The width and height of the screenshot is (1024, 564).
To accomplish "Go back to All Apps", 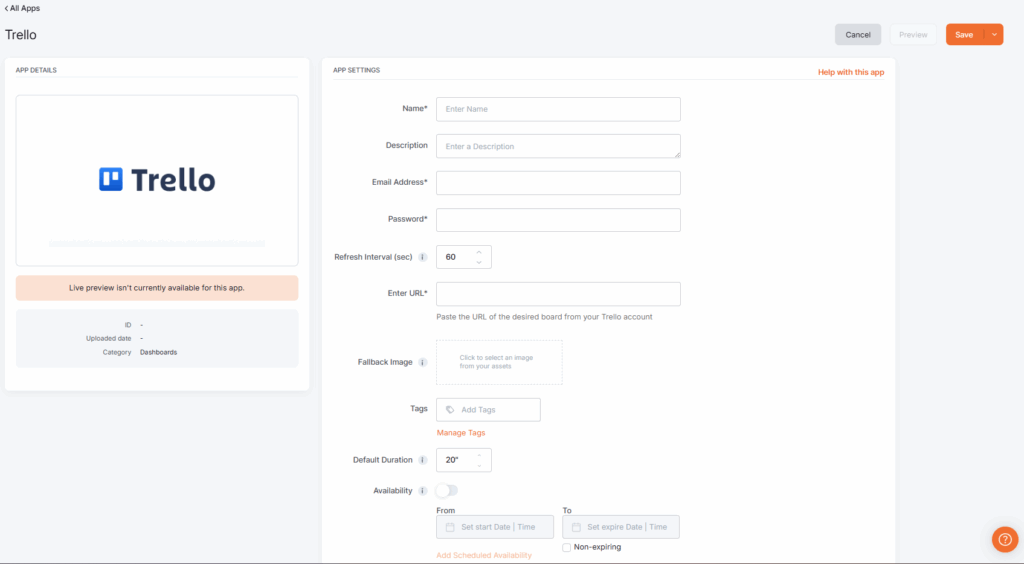I will click(23, 8).
